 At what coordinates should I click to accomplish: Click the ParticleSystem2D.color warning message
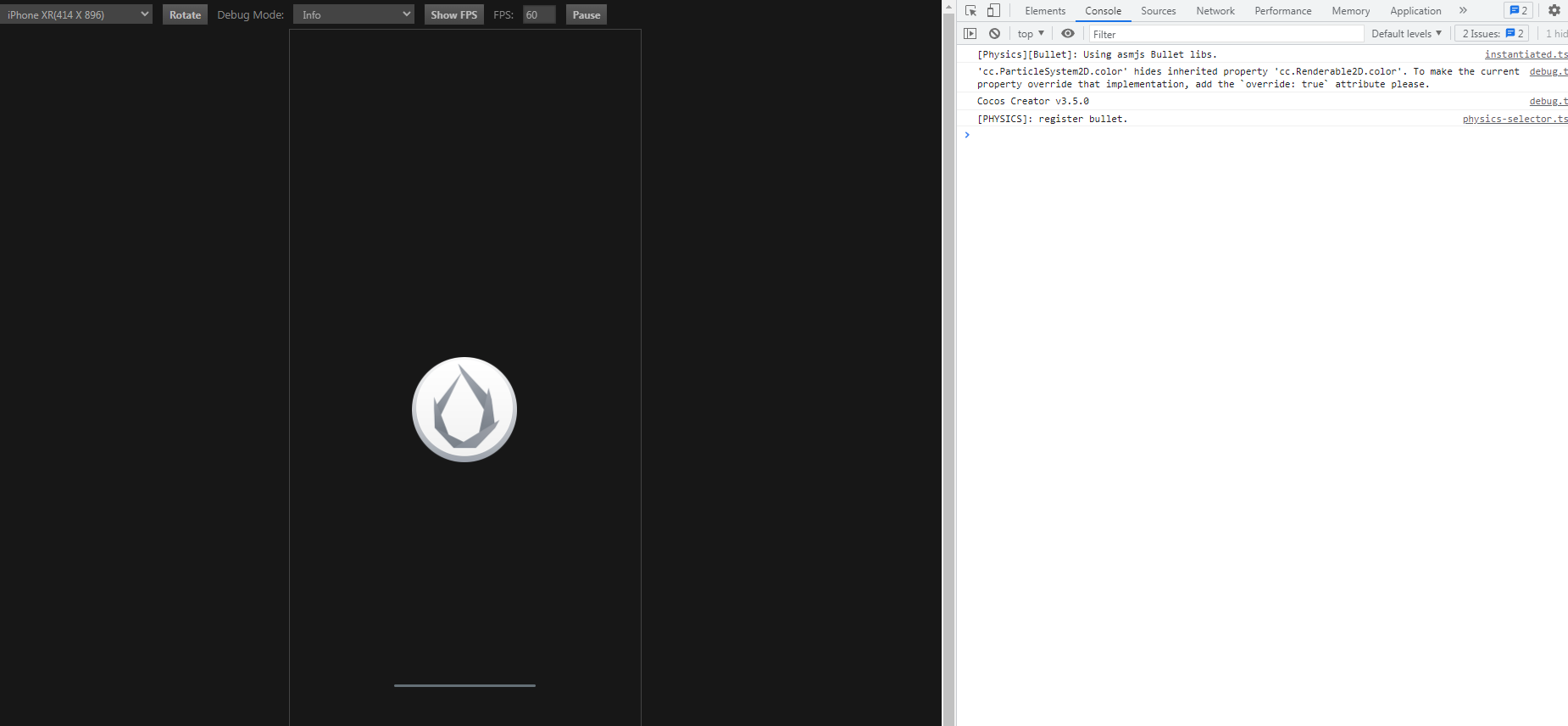1248,78
